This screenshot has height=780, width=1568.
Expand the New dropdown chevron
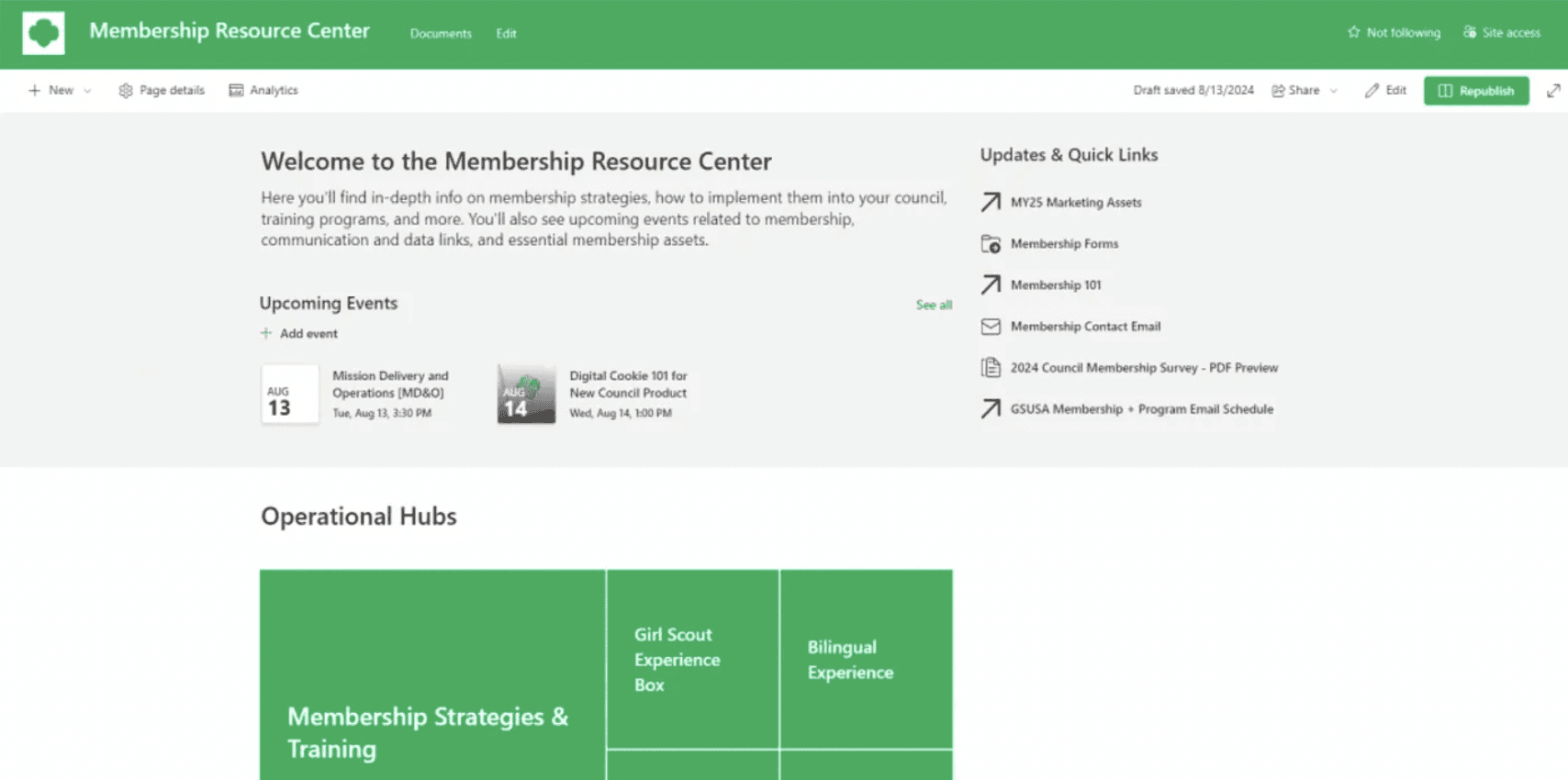(87, 91)
